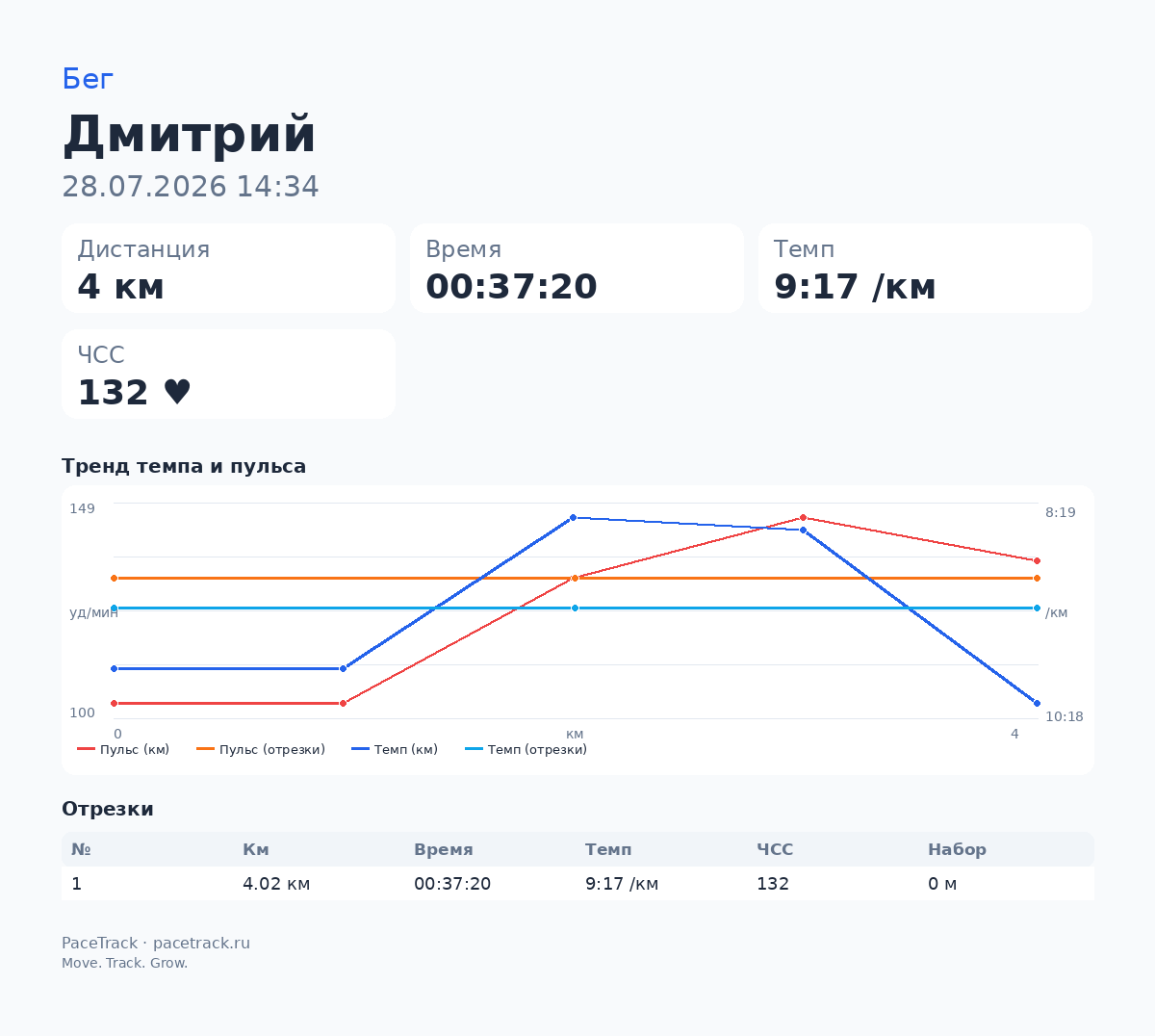The width and height of the screenshot is (1155, 1036).
Task: Select the last blue pace point at 4 km
Action: (1037, 703)
